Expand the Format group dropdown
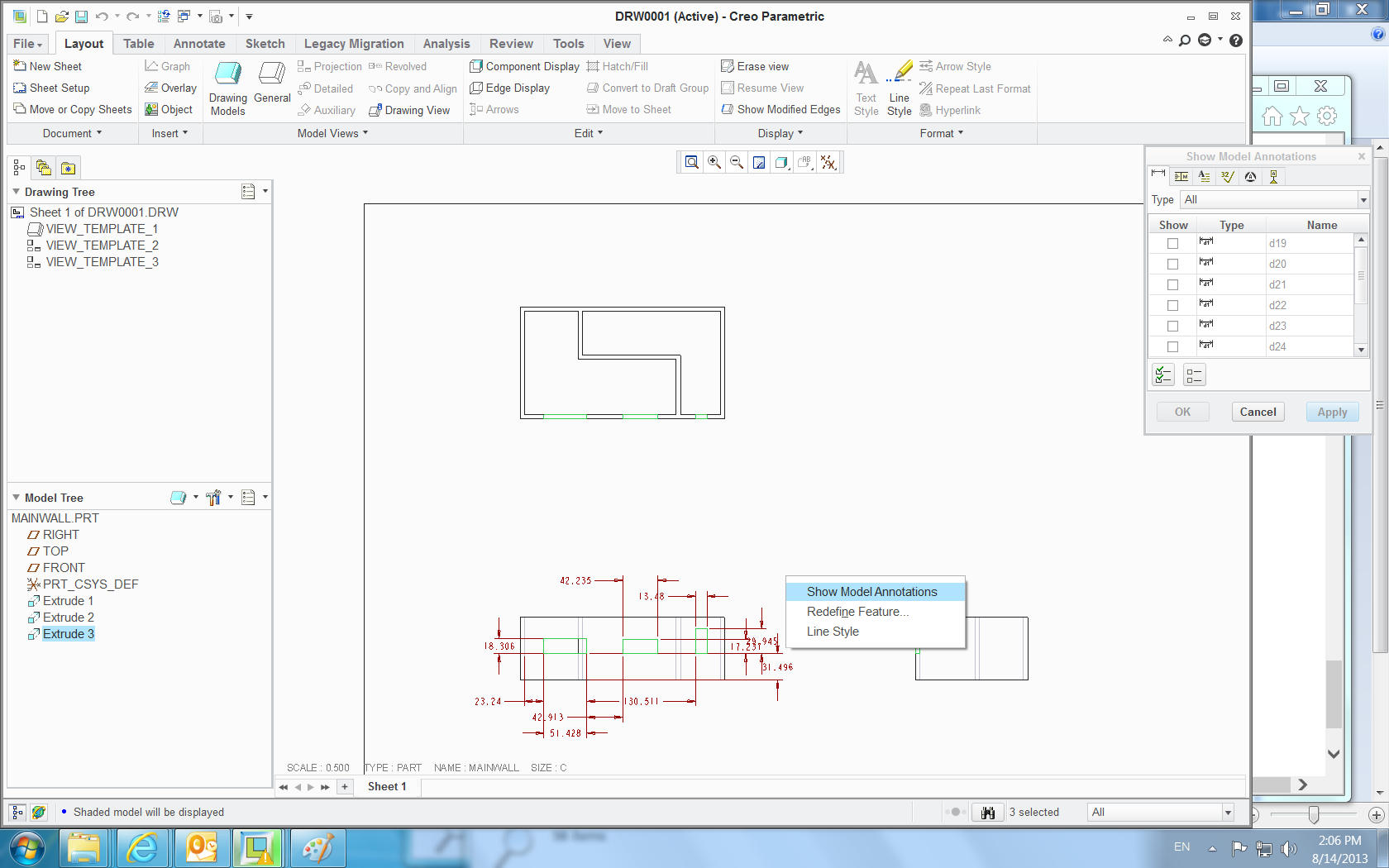The image size is (1389, 868). point(942,133)
